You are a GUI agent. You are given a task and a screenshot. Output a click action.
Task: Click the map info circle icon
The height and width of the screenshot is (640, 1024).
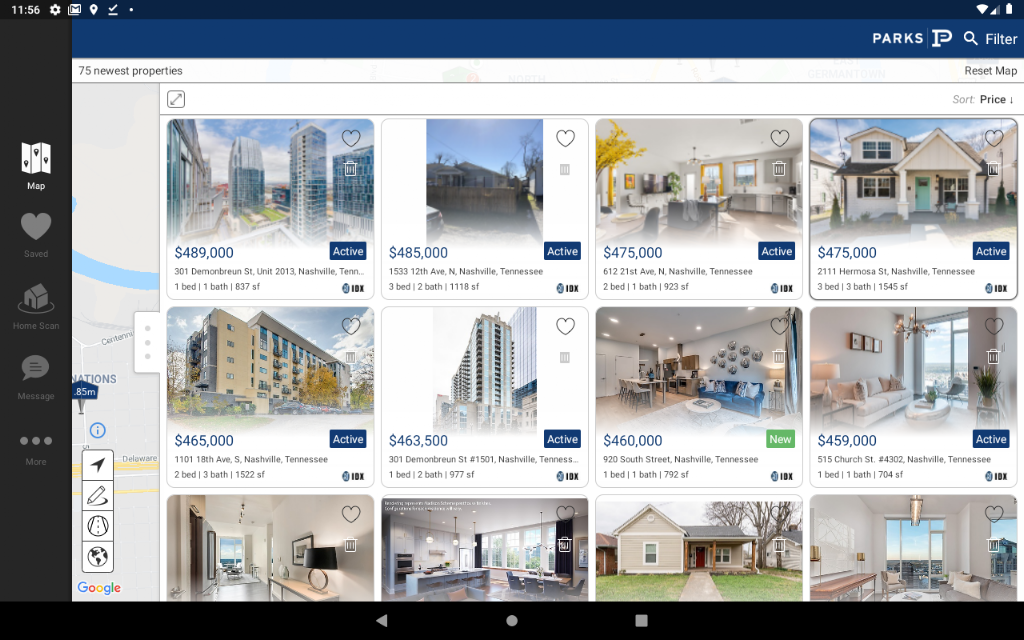[x=97, y=430]
